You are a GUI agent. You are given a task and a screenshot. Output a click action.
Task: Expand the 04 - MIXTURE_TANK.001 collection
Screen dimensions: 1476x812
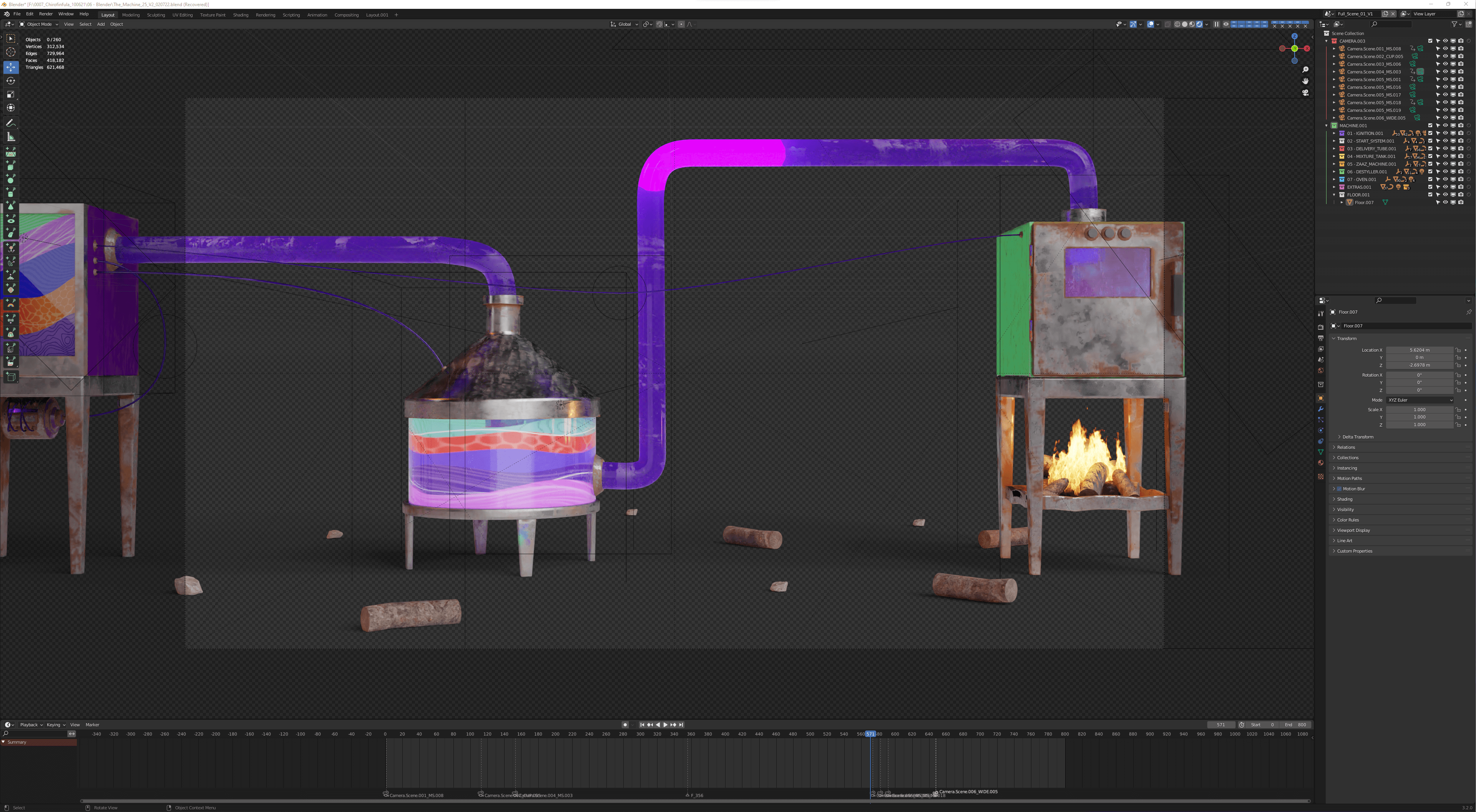[1334, 156]
